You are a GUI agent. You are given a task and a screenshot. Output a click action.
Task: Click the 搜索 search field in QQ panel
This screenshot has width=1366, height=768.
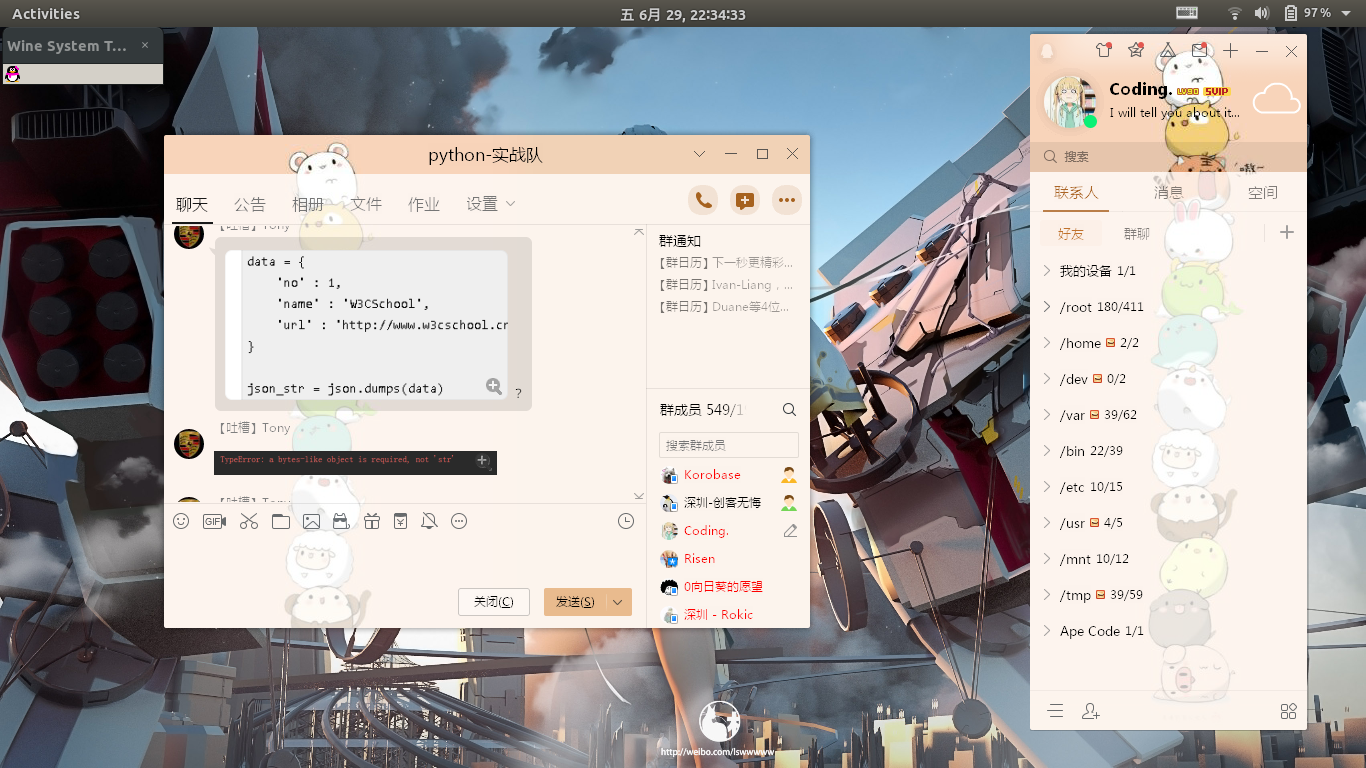[x=1168, y=157]
